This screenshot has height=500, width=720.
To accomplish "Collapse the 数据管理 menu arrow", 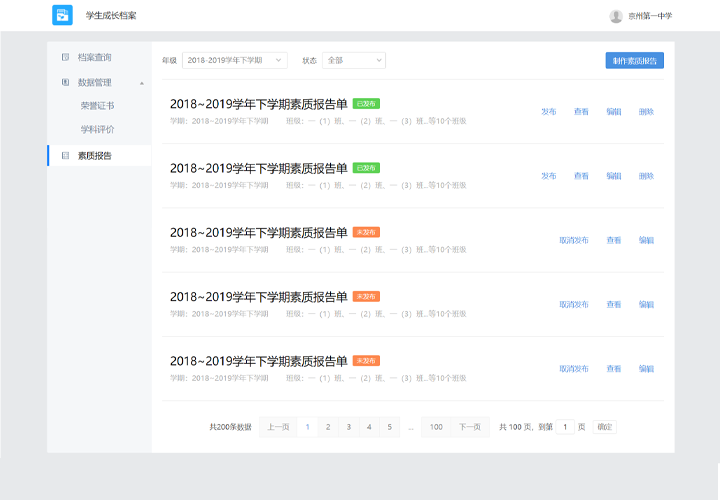I will [141, 82].
